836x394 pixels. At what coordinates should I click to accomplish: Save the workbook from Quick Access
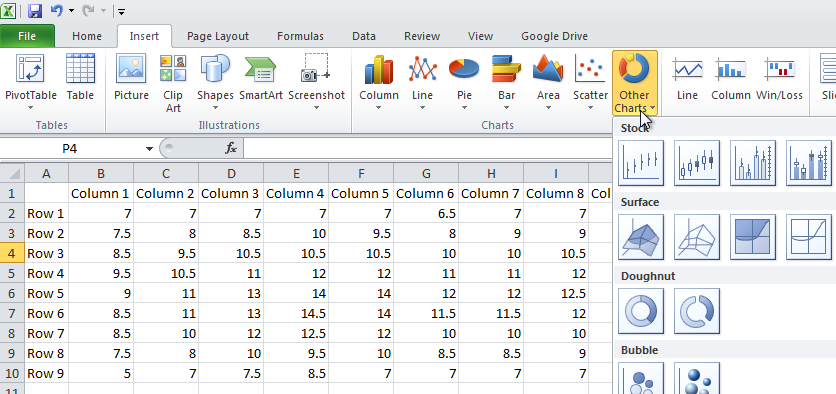click(35, 10)
